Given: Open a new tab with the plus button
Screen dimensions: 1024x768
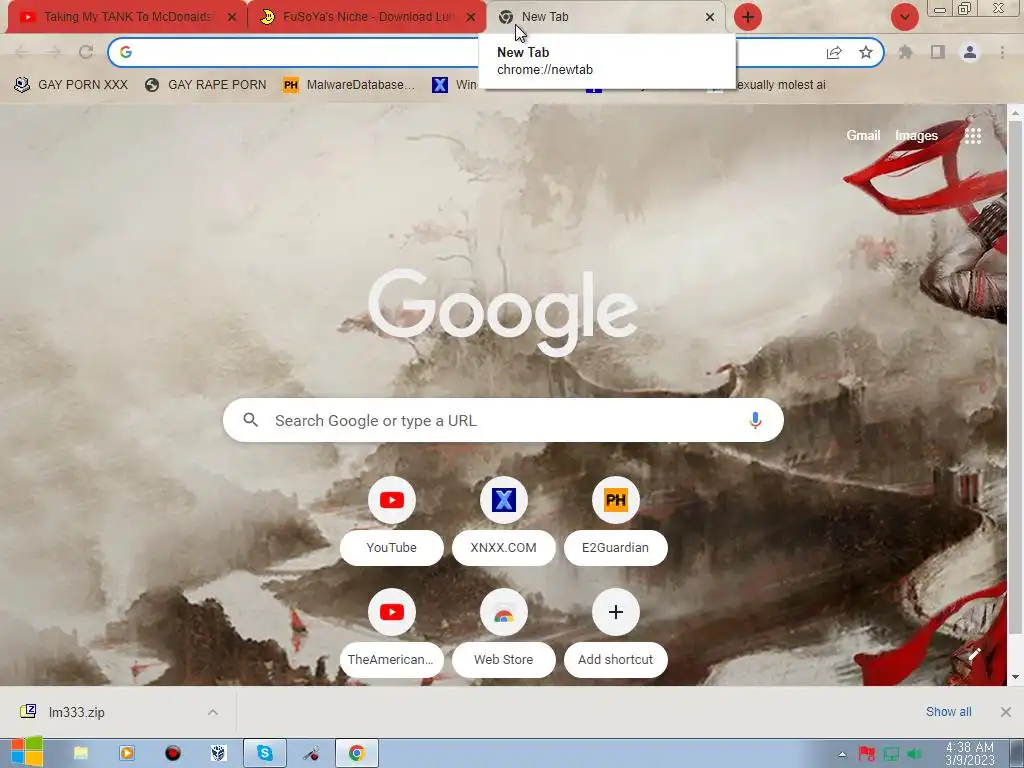Looking at the screenshot, I should [x=748, y=17].
